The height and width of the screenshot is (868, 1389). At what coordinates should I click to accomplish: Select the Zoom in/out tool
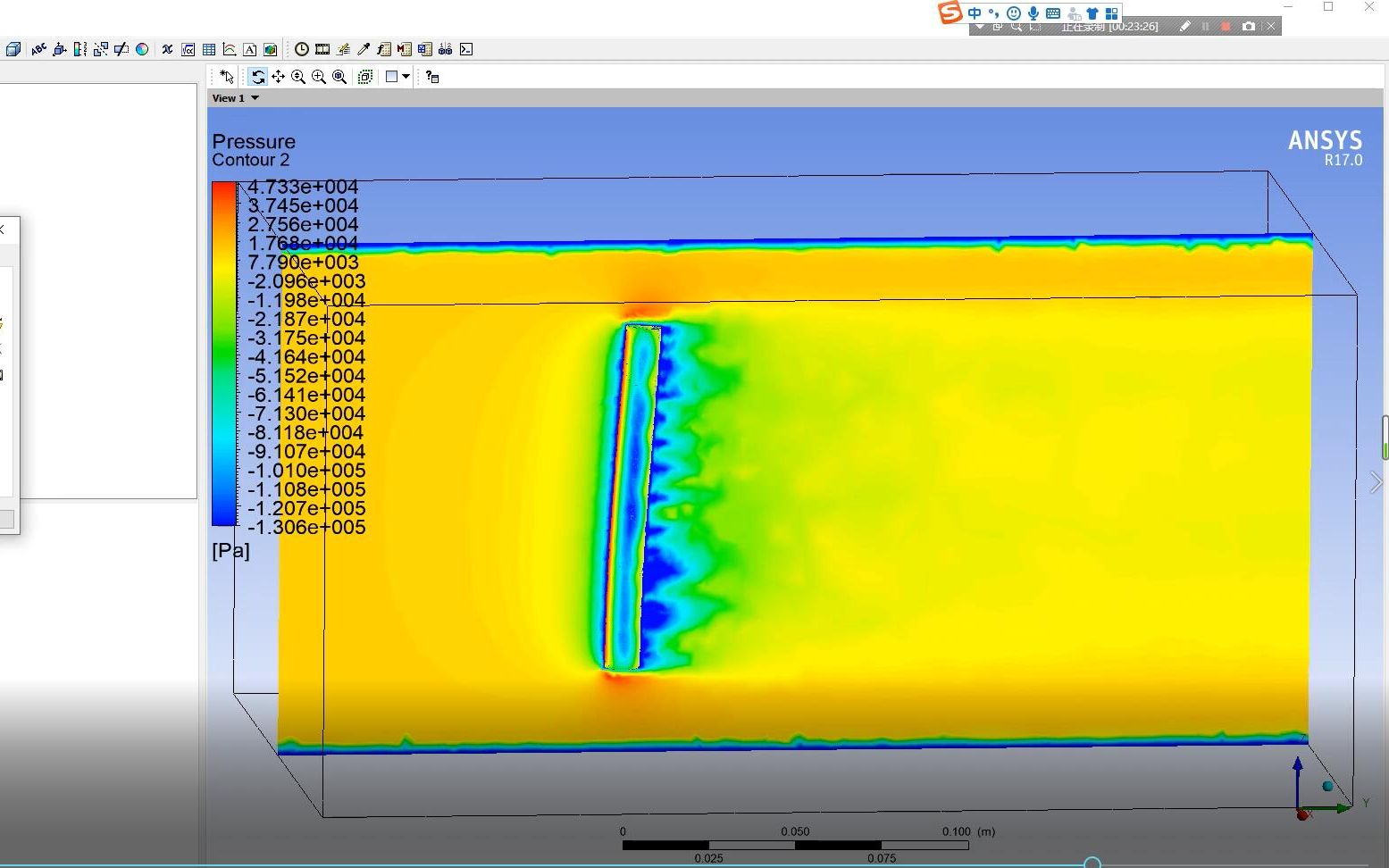(x=298, y=77)
